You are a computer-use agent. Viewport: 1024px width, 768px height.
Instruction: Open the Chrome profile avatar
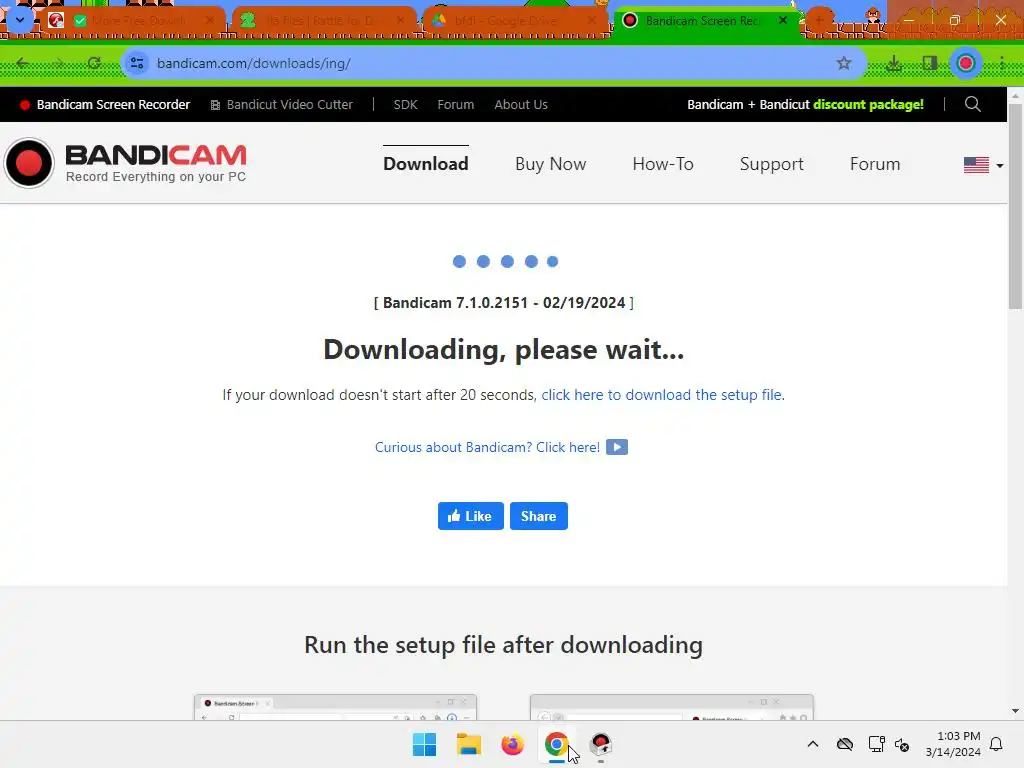coord(966,63)
